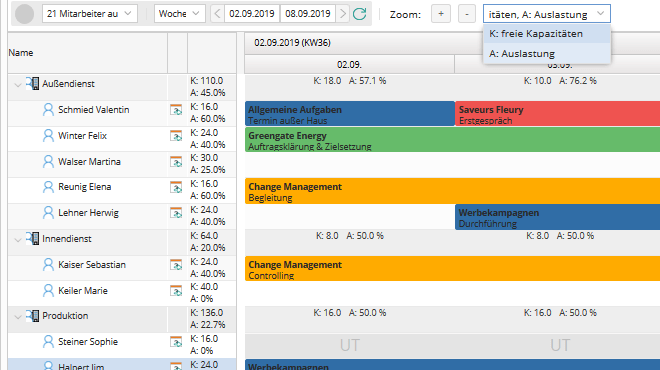Edit start date 02.09.2019 field

pos(252,14)
